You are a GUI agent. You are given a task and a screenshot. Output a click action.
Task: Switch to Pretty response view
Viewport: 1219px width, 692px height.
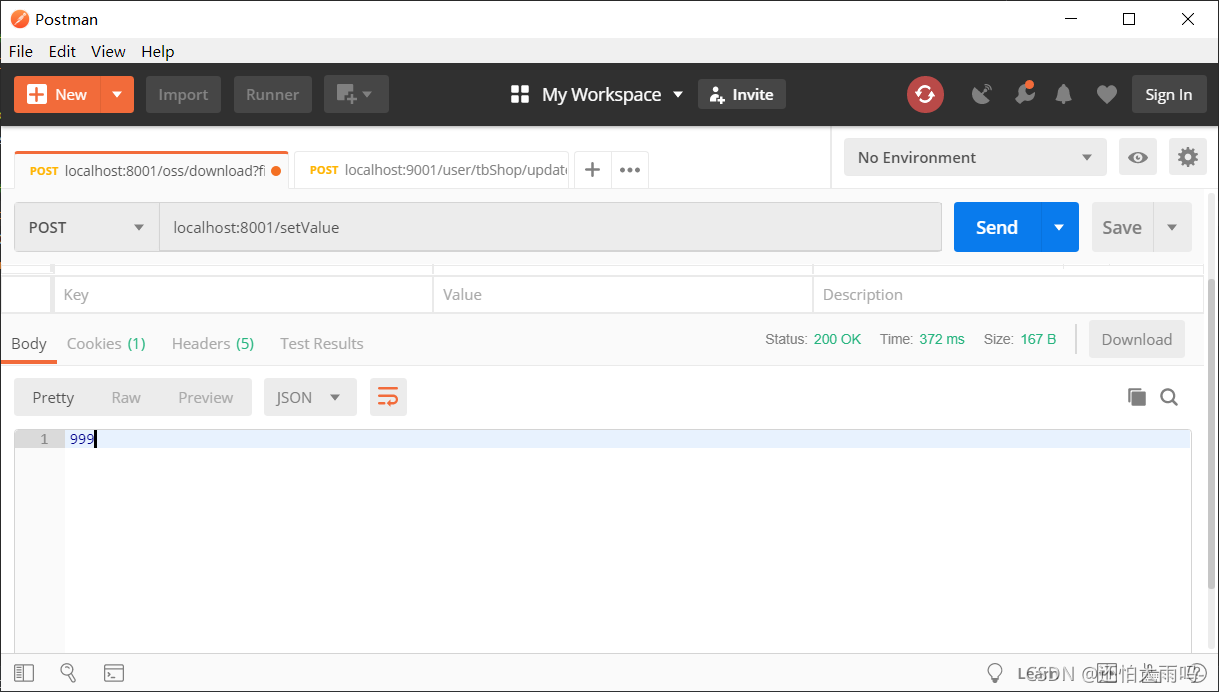pyautogui.click(x=53, y=397)
